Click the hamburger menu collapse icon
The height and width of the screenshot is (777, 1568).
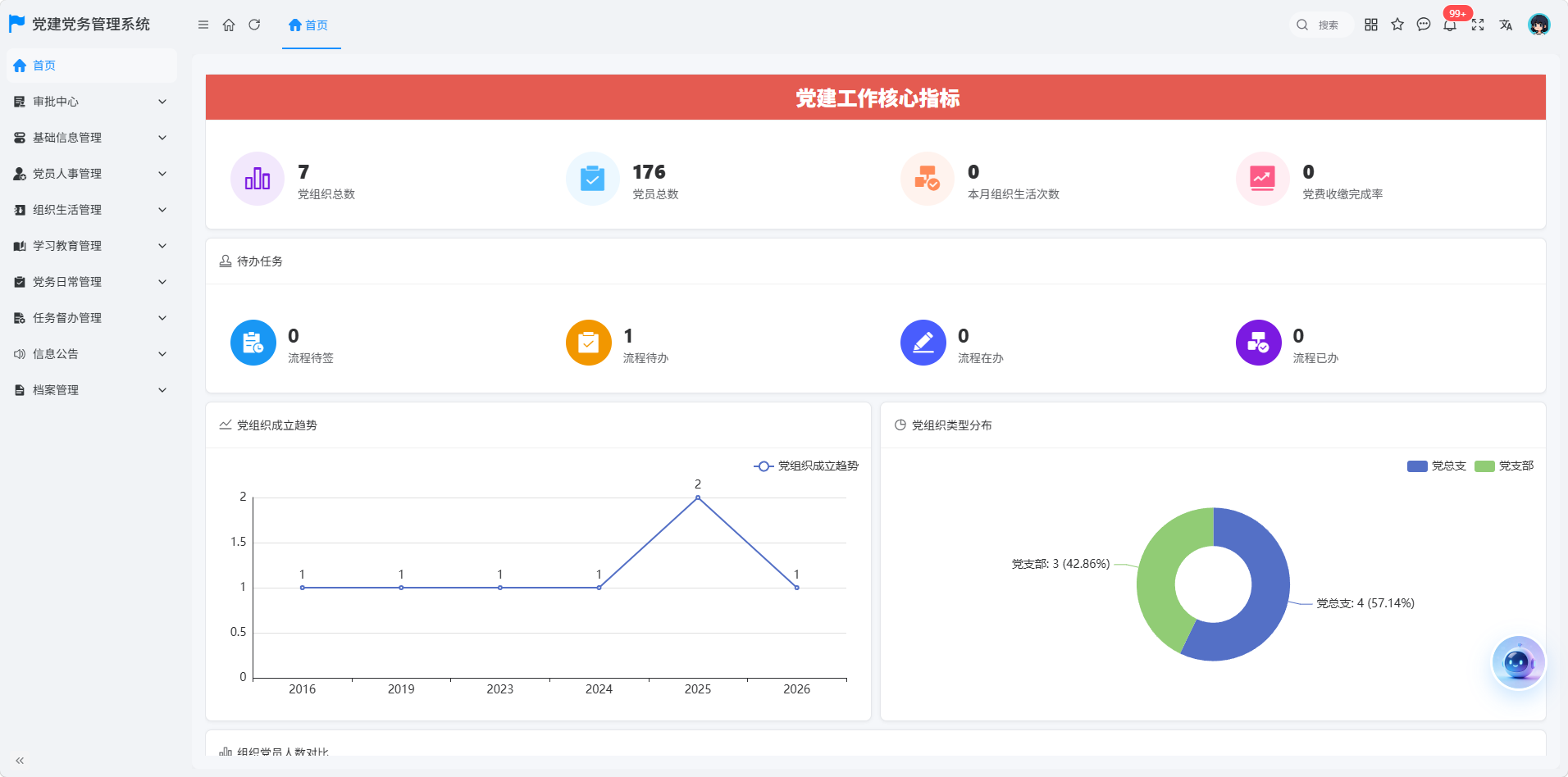[203, 25]
